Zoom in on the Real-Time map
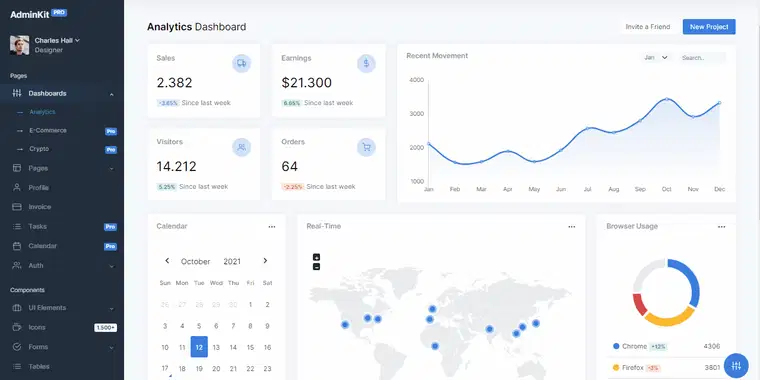This screenshot has height=380, width=760. point(317,257)
